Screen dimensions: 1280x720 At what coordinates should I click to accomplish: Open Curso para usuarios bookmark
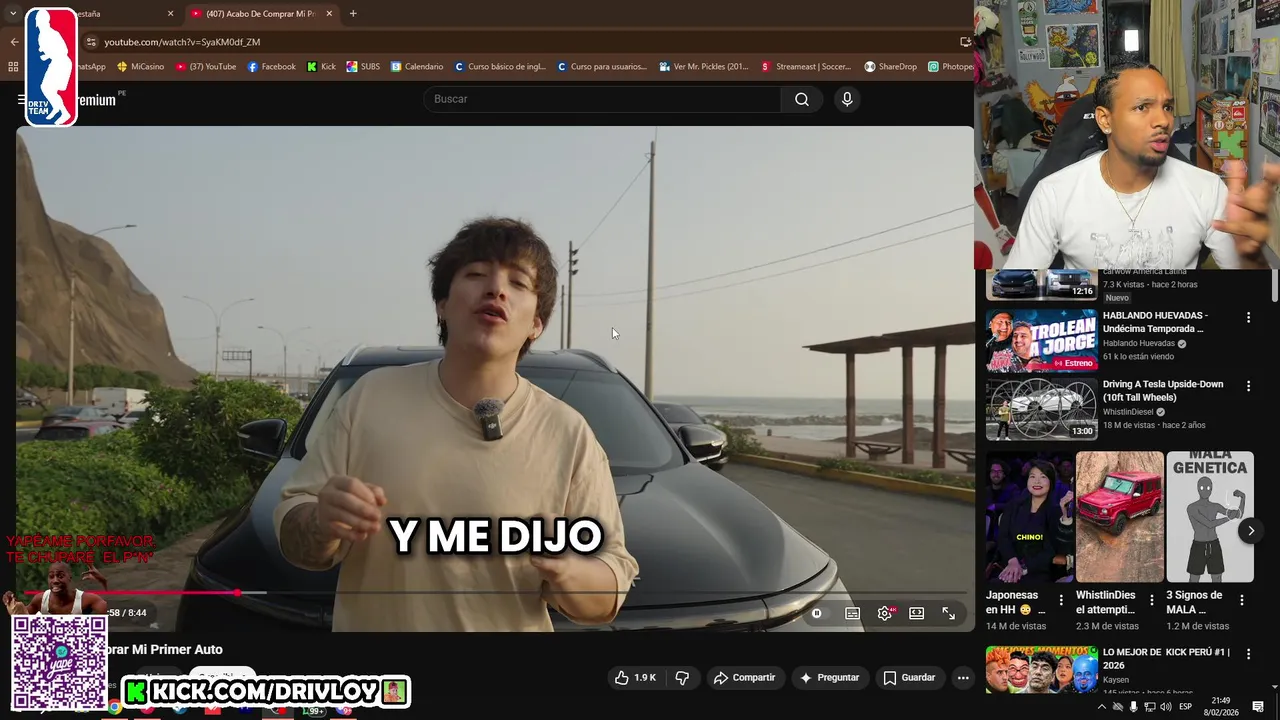602,67
